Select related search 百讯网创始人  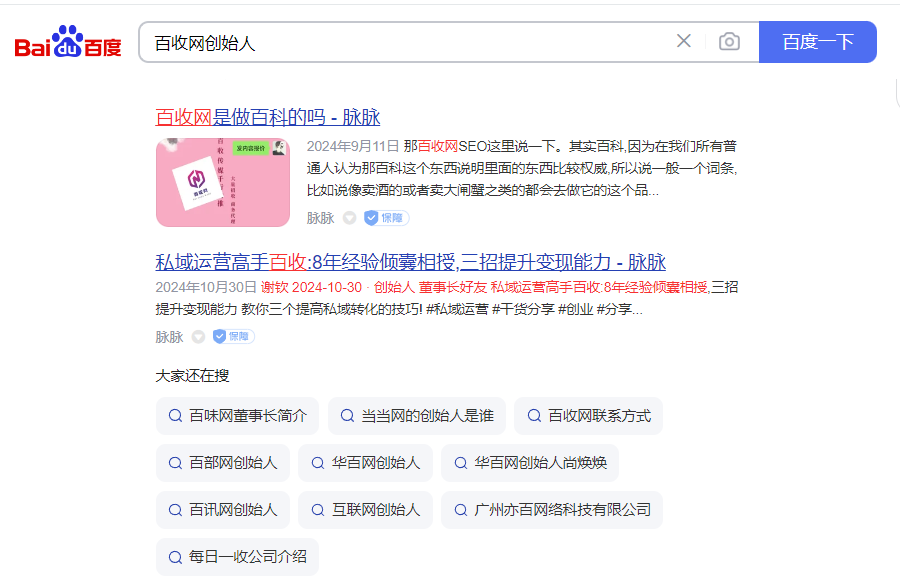click(223, 510)
